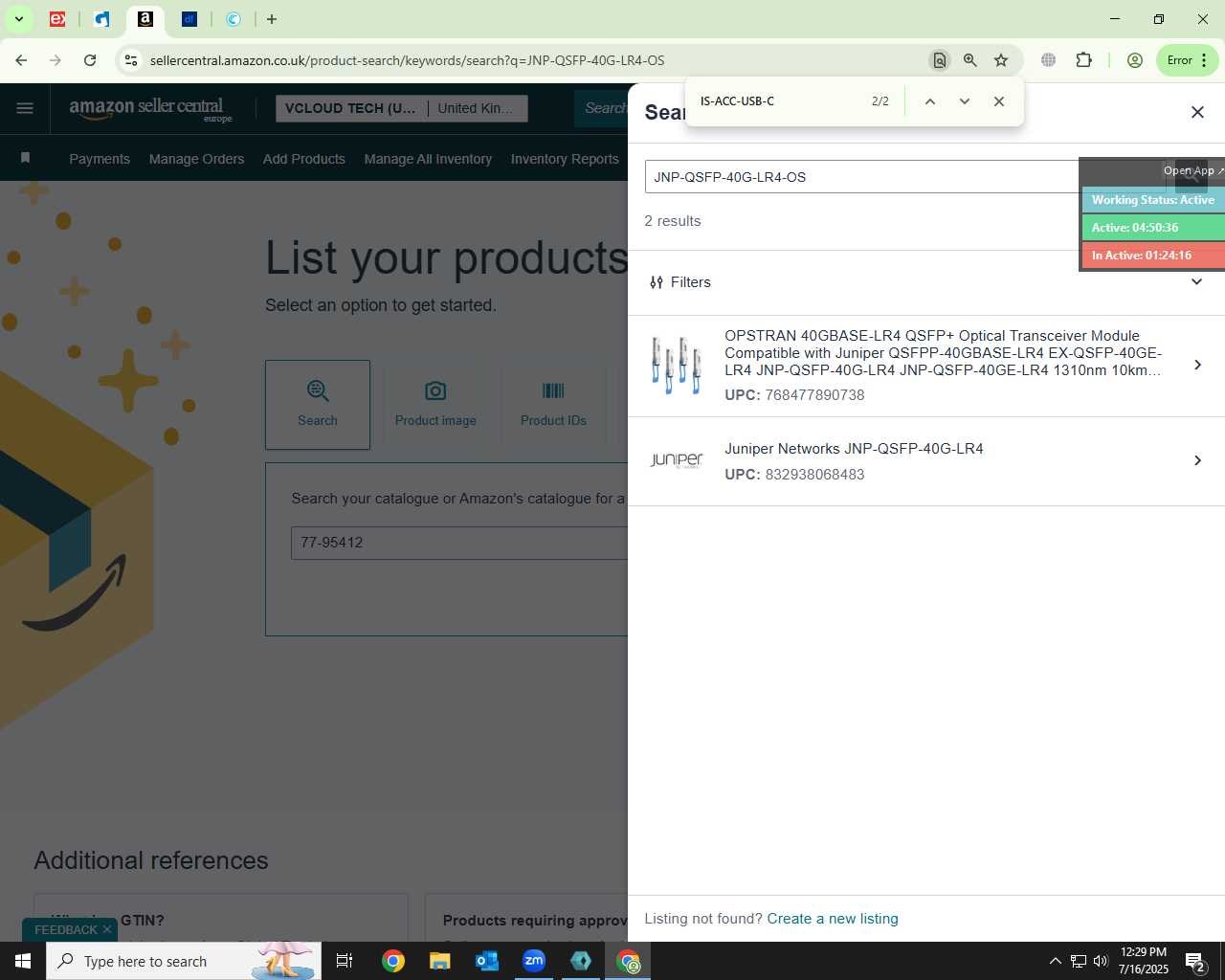
Task: Open the Seller Central hamburger menu
Action: point(25,108)
